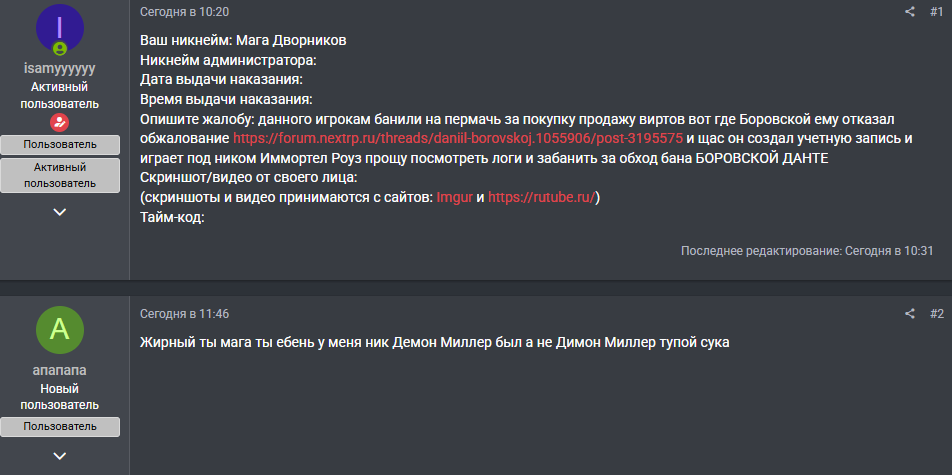Screen dimensions: 952x475
Task: Click green online status badge on isamyyyyyy's avatar
Action: 60,48
